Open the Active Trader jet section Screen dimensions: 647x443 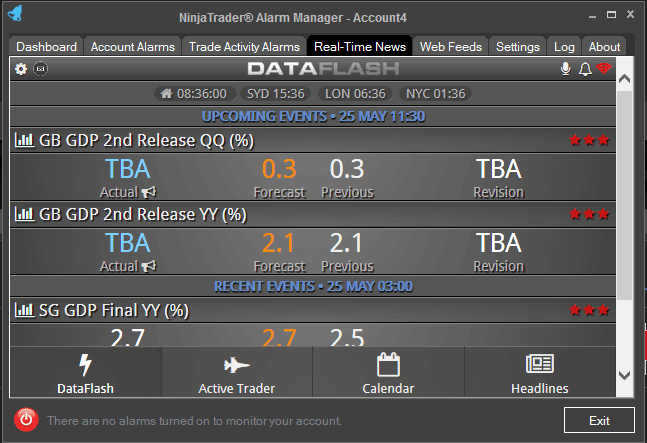tap(237, 372)
